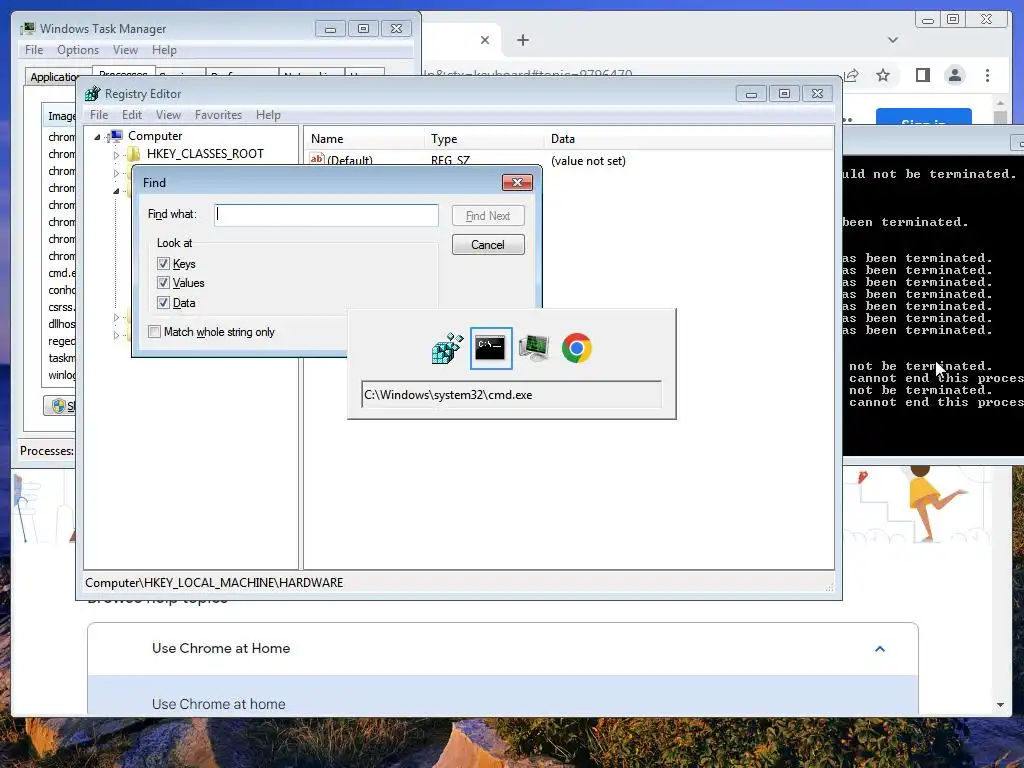Select HKEY_CLASSES_ROOT tree item
Viewport: 1024px width, 768px height.
pyautogui.click(x=205, y=154)
